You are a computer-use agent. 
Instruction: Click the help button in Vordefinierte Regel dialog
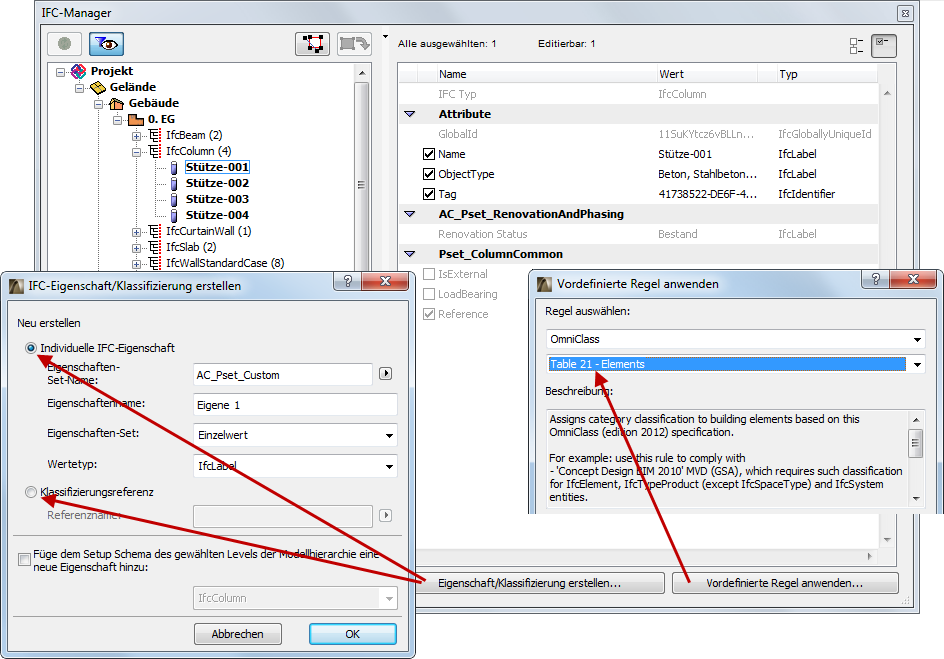tap(876, 279)
